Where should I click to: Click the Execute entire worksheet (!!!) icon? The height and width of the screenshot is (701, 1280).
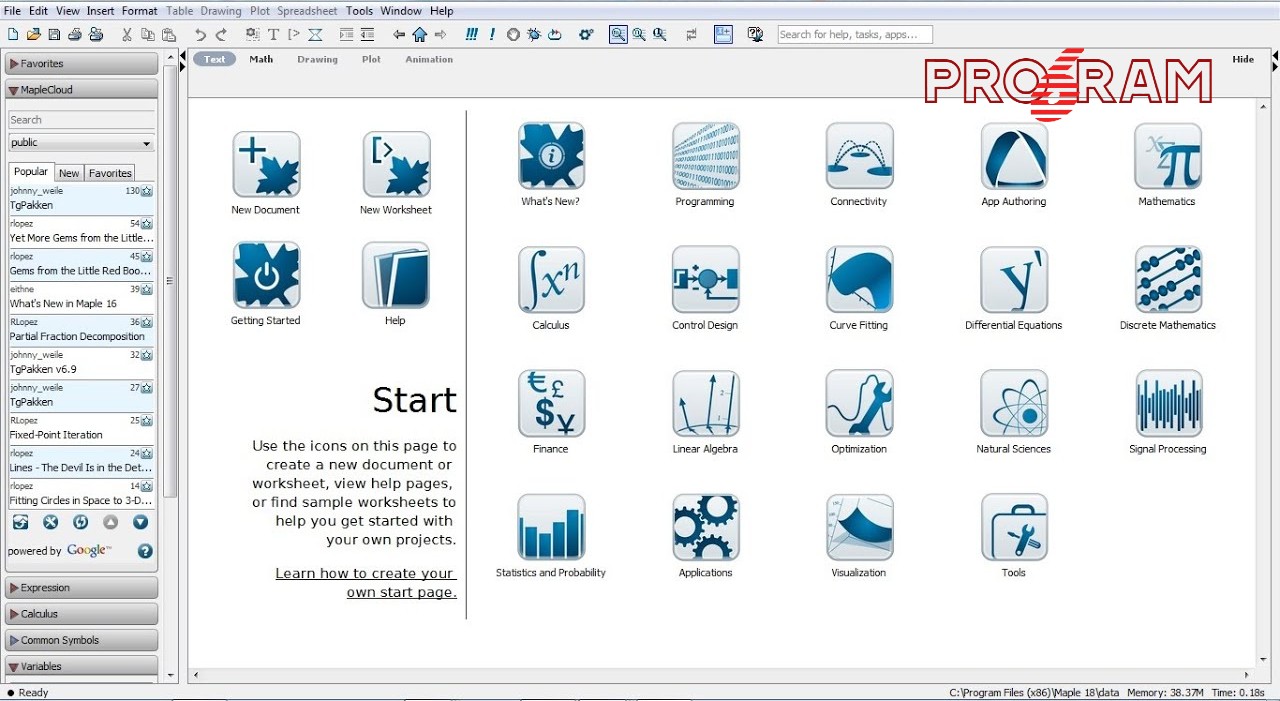[x=472, y=34]
